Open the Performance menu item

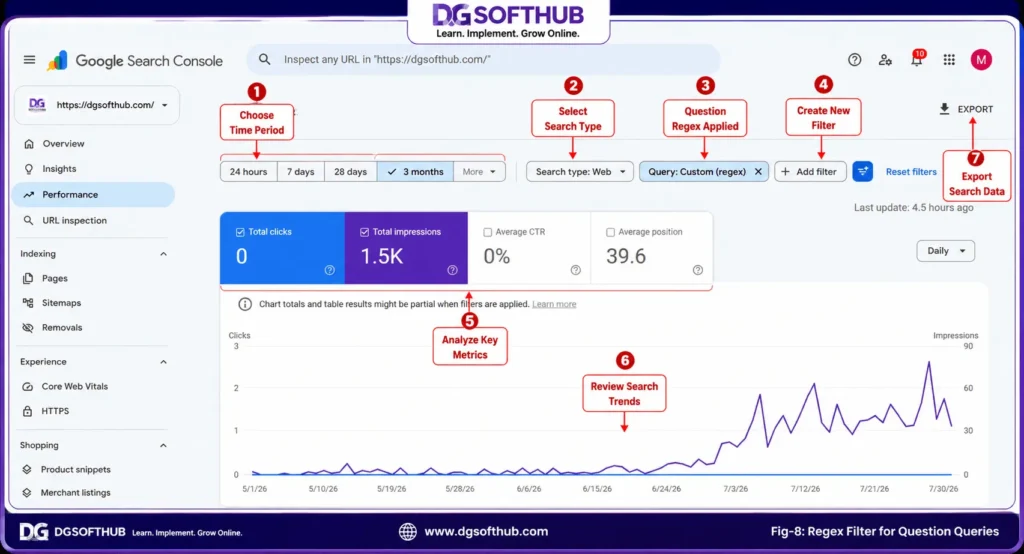click(x=93, y=195)
